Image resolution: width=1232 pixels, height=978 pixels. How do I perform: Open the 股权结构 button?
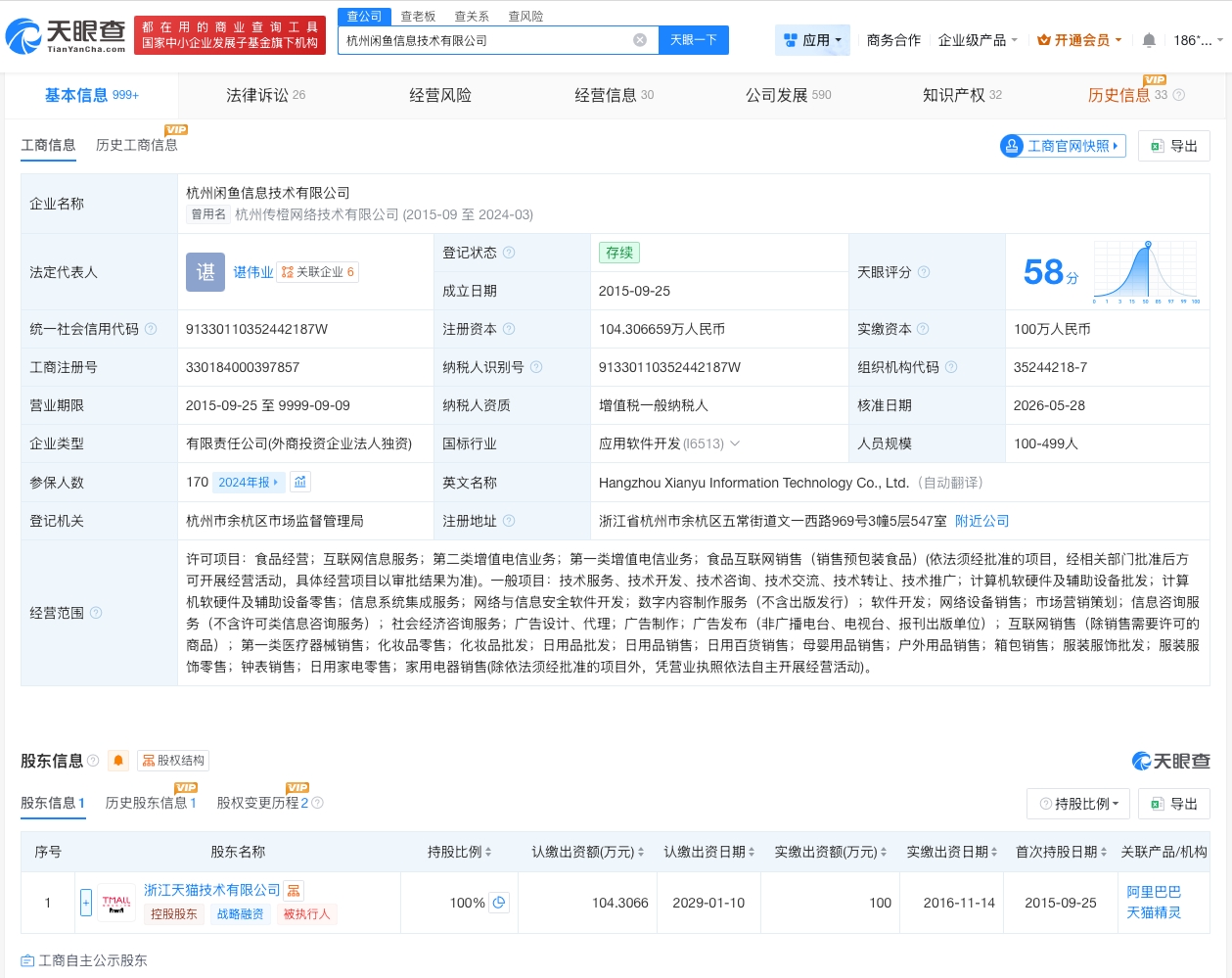point(173,761)
